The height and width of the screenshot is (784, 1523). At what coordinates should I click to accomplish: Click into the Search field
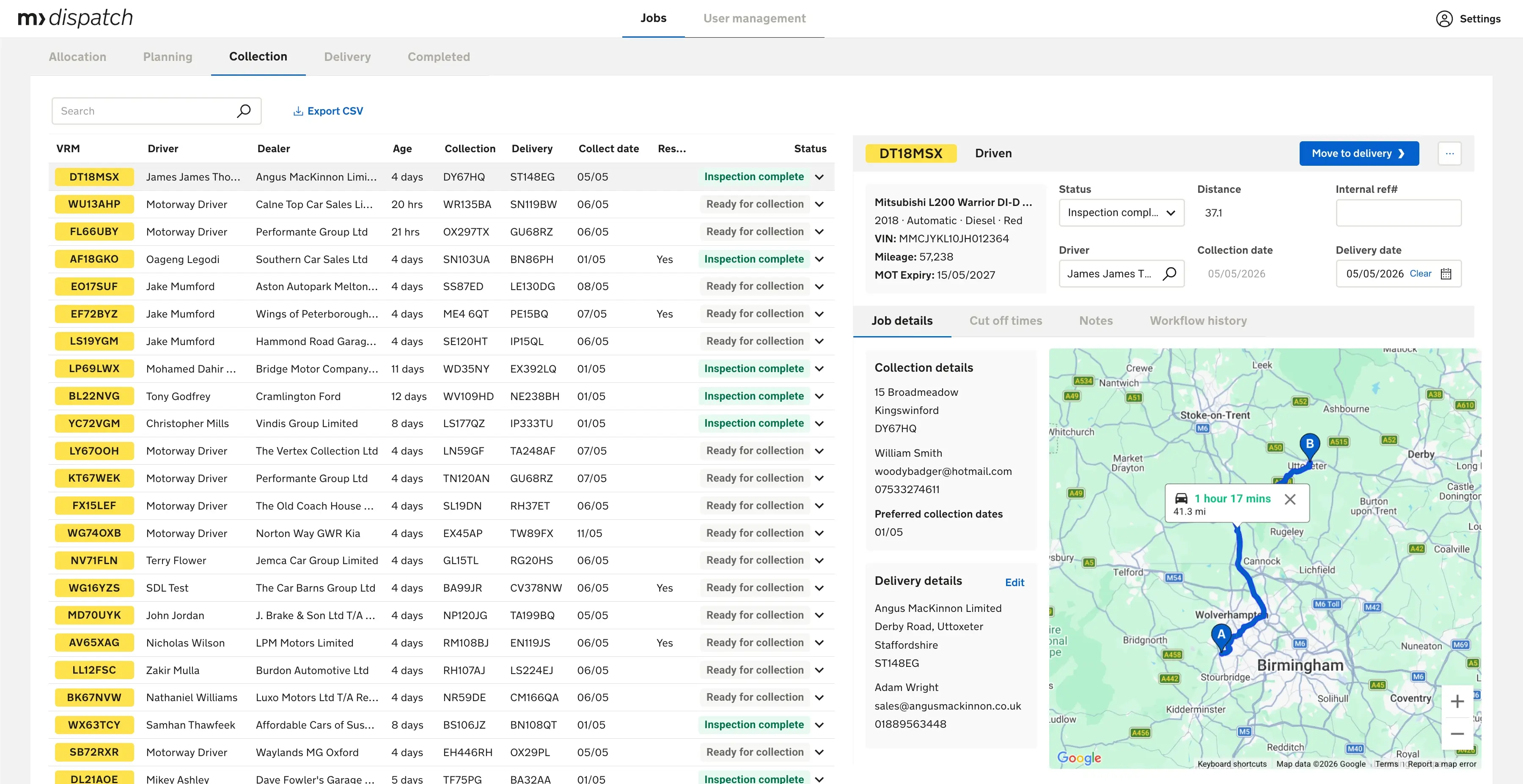click(157, 111)
